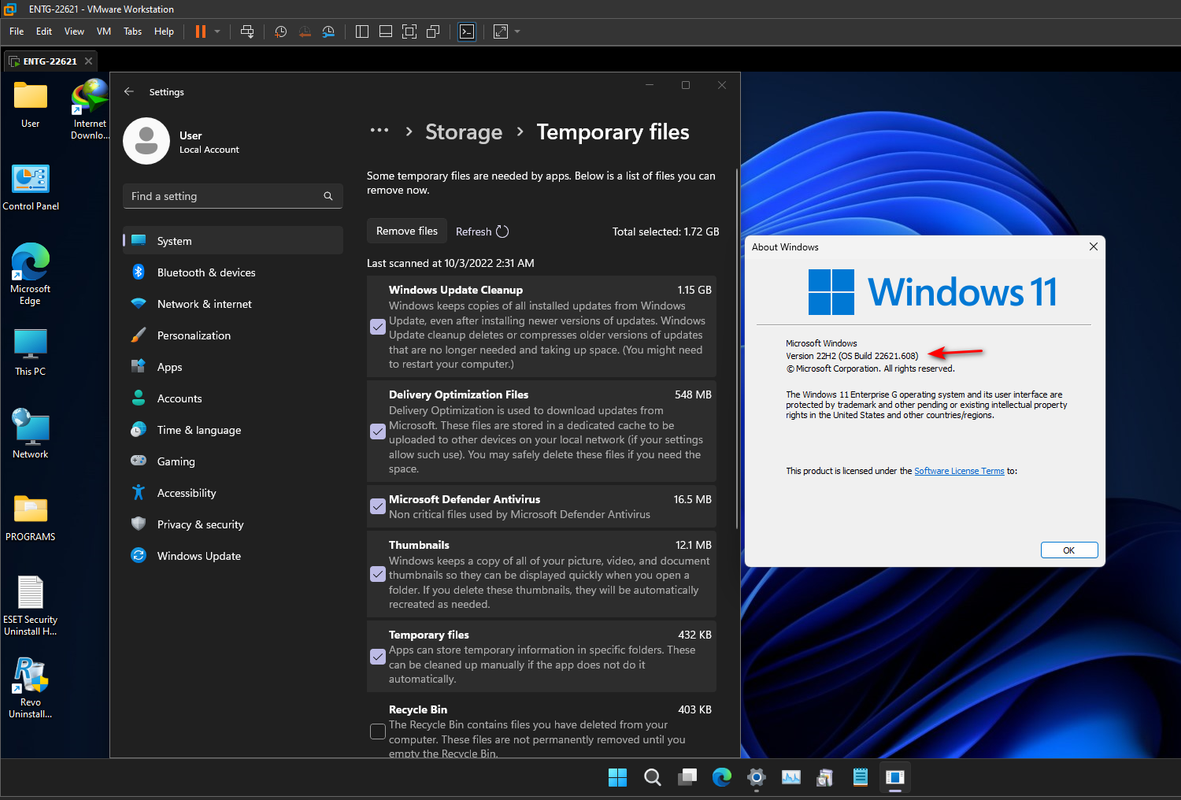Open the Software License Terms link
The image size is (1181, 800).
959,471
